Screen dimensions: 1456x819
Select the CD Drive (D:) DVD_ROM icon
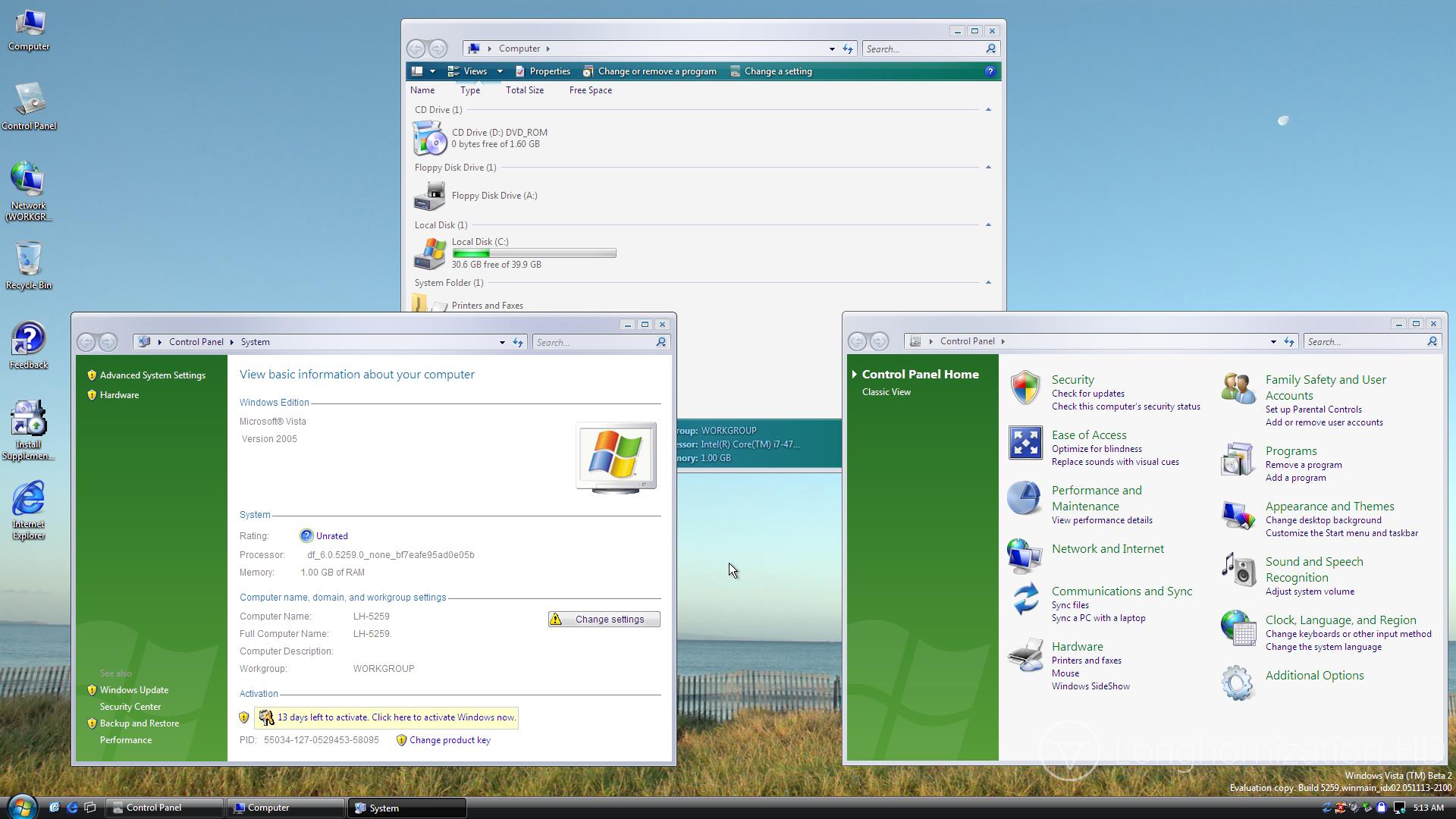(x=429, y=138)
